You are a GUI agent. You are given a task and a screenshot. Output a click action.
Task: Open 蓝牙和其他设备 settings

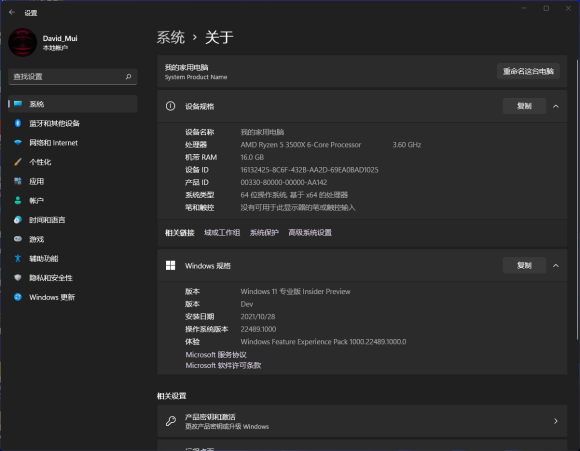coord(73,123)
